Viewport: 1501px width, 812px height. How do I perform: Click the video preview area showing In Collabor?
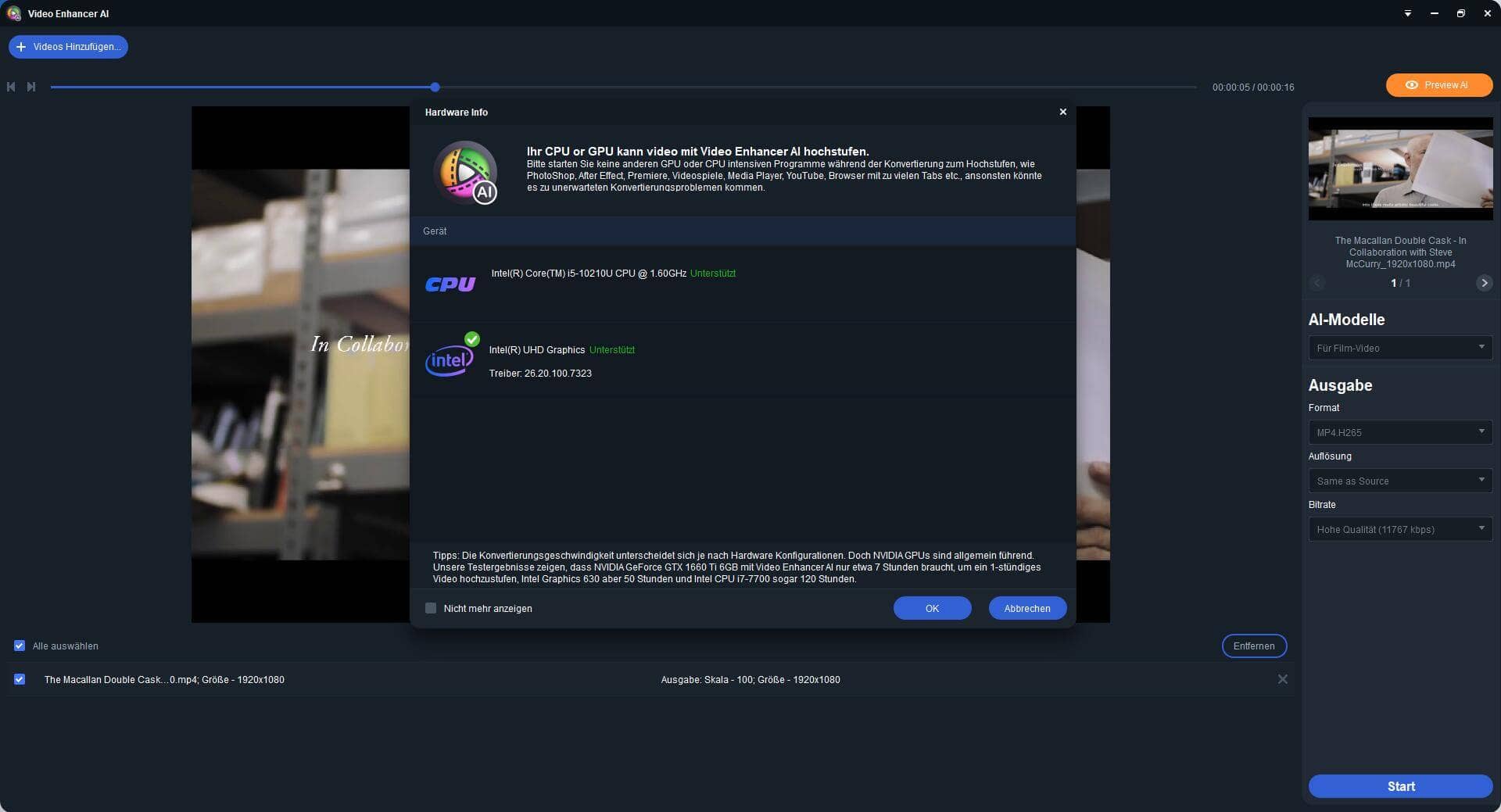300,364
